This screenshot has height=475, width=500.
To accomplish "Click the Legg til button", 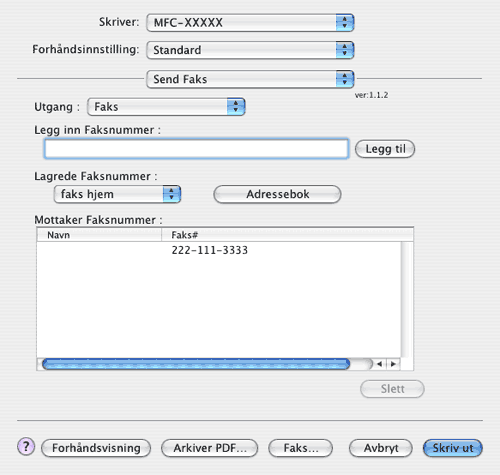I will tap(385, 149).
